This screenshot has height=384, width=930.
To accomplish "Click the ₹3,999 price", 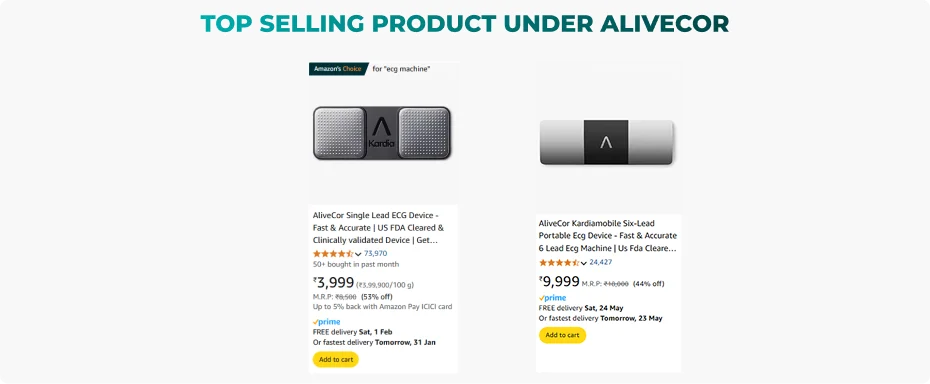I will (x=333, y=283).
